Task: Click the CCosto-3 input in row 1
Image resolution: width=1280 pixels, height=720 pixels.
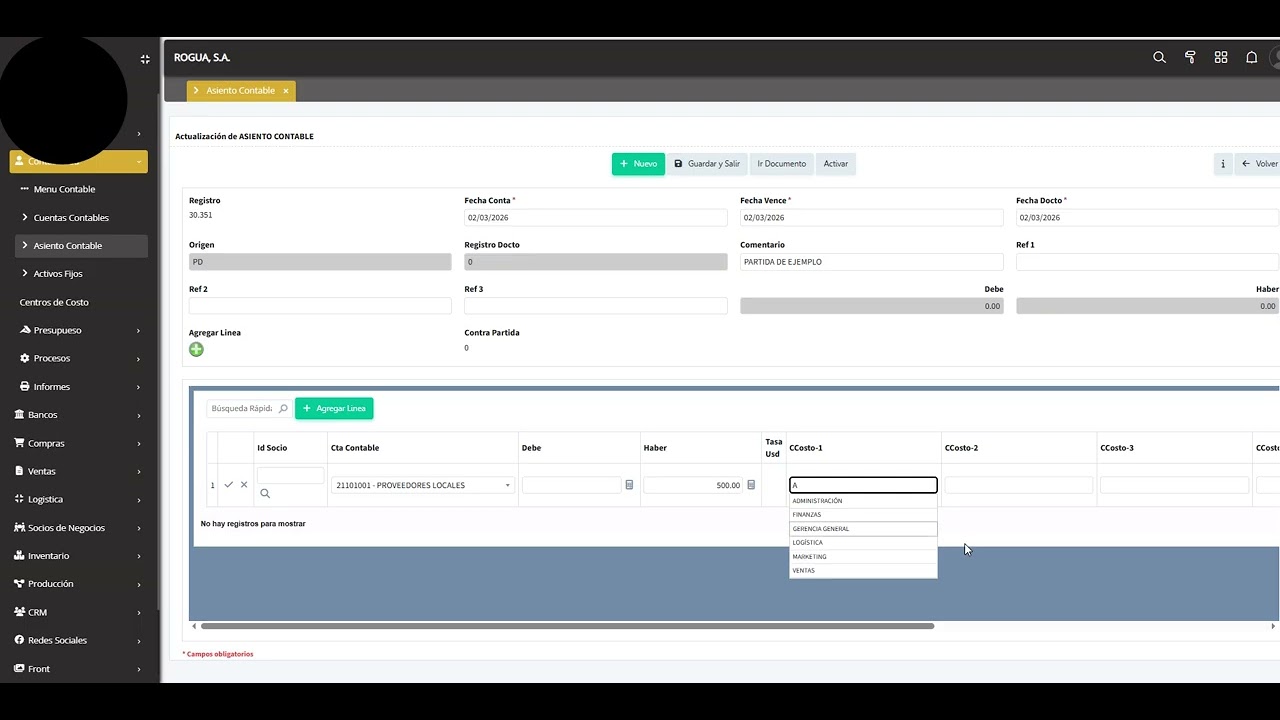Action: pos(1175,485)
